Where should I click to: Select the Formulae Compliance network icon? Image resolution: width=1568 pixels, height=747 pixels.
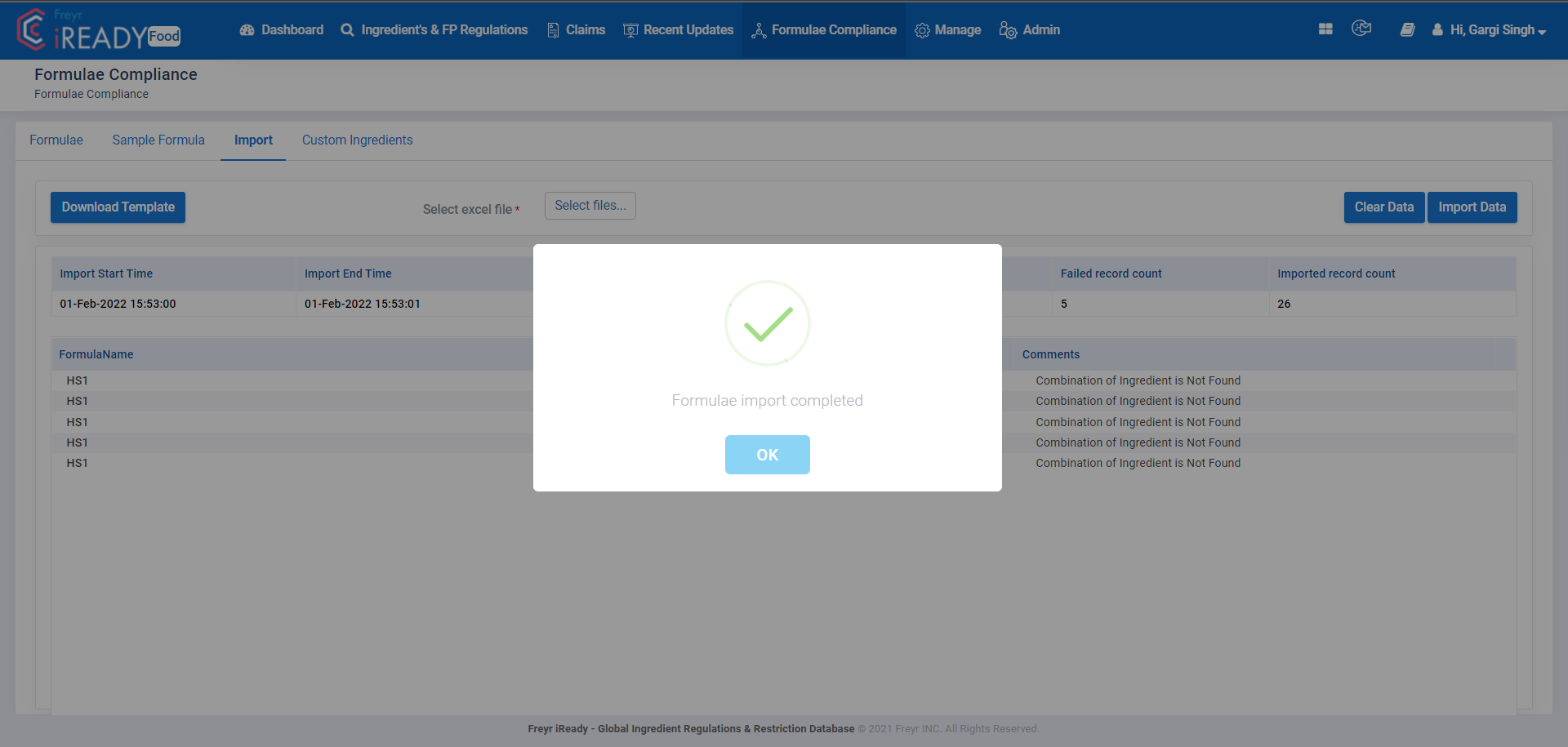759,29
